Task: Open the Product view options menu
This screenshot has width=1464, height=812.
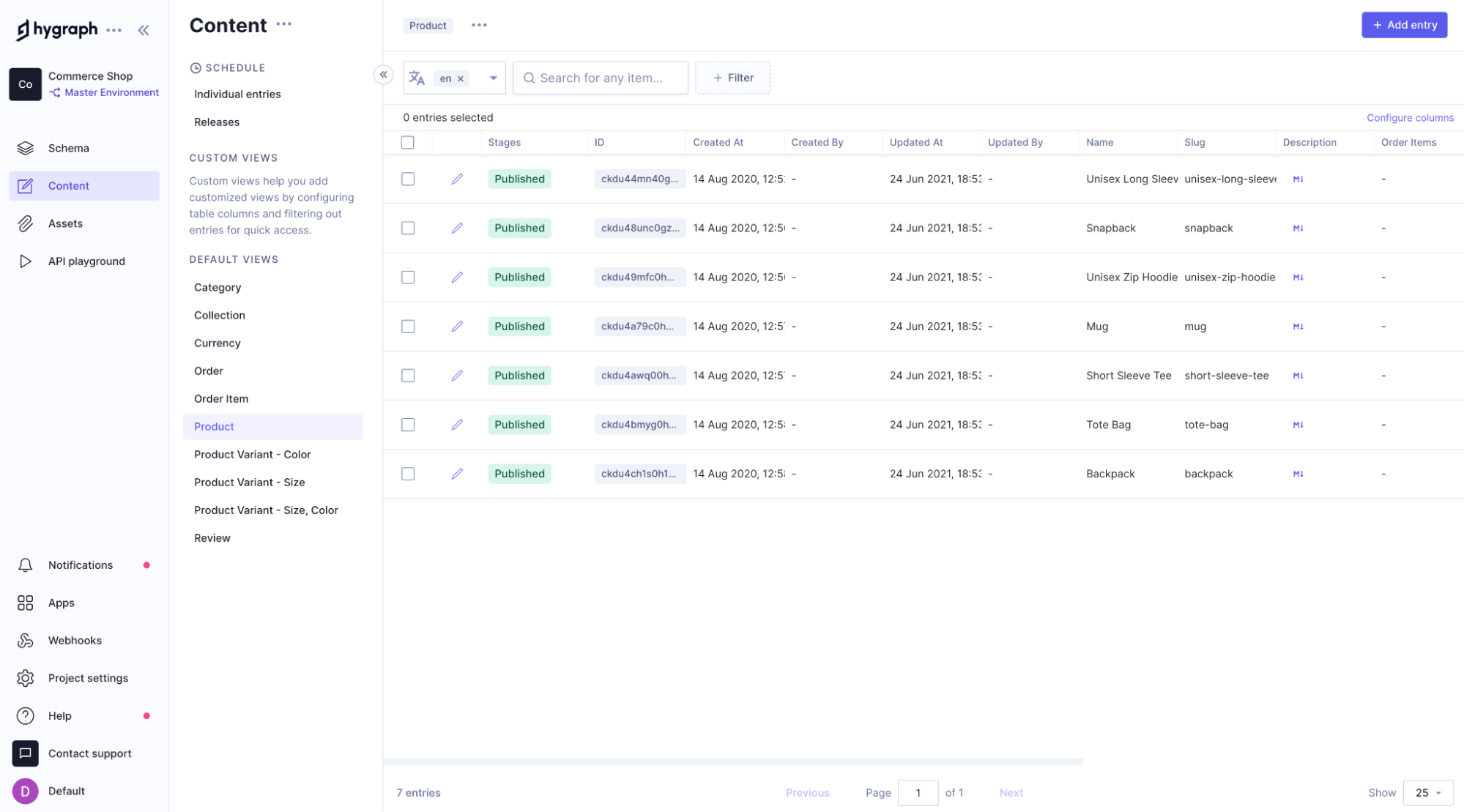Action: (x=479, y=25)
